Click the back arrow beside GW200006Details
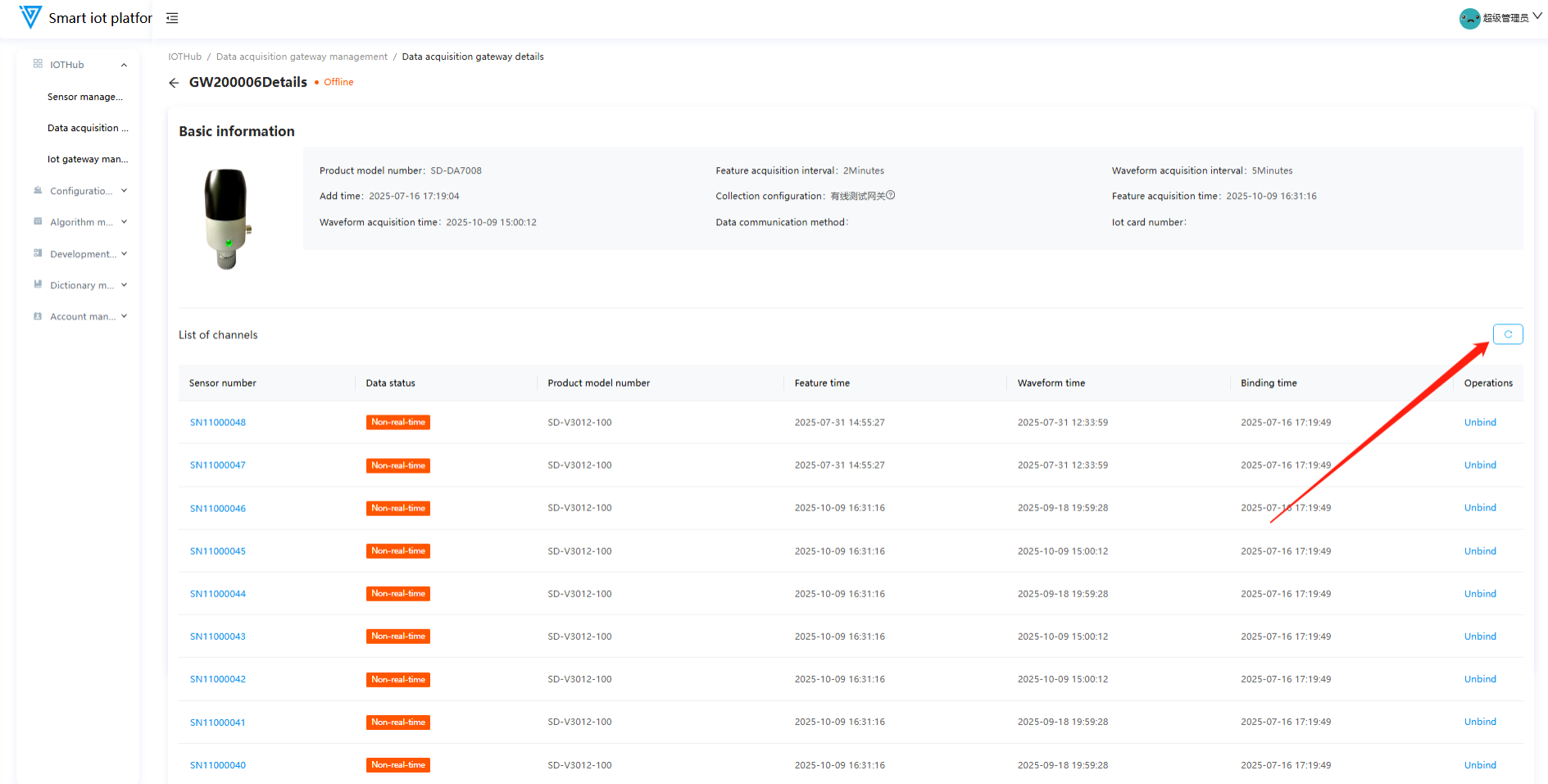 coord(174,83)
